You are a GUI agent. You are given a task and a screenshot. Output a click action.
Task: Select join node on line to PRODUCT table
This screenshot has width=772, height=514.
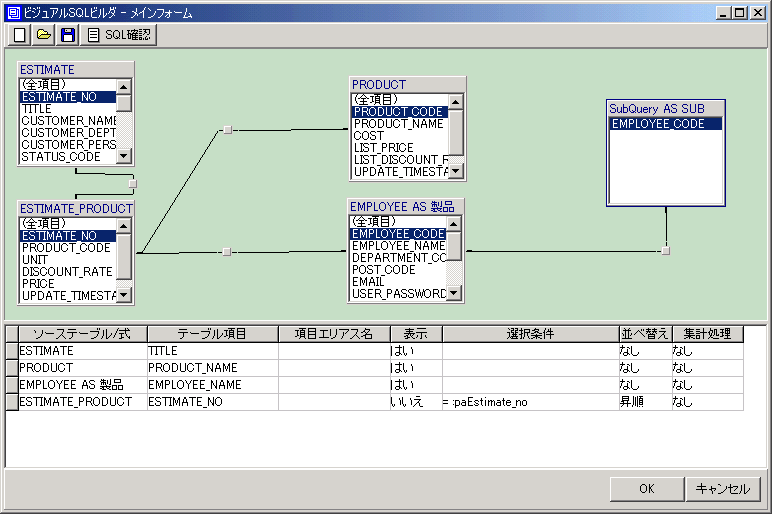point(228,130)
